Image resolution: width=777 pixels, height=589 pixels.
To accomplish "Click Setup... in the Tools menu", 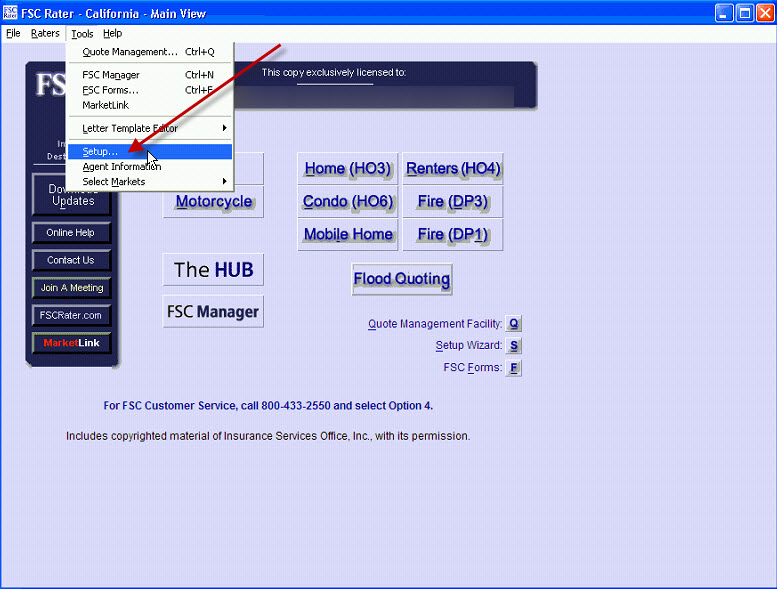I will (x=150, y=152).
